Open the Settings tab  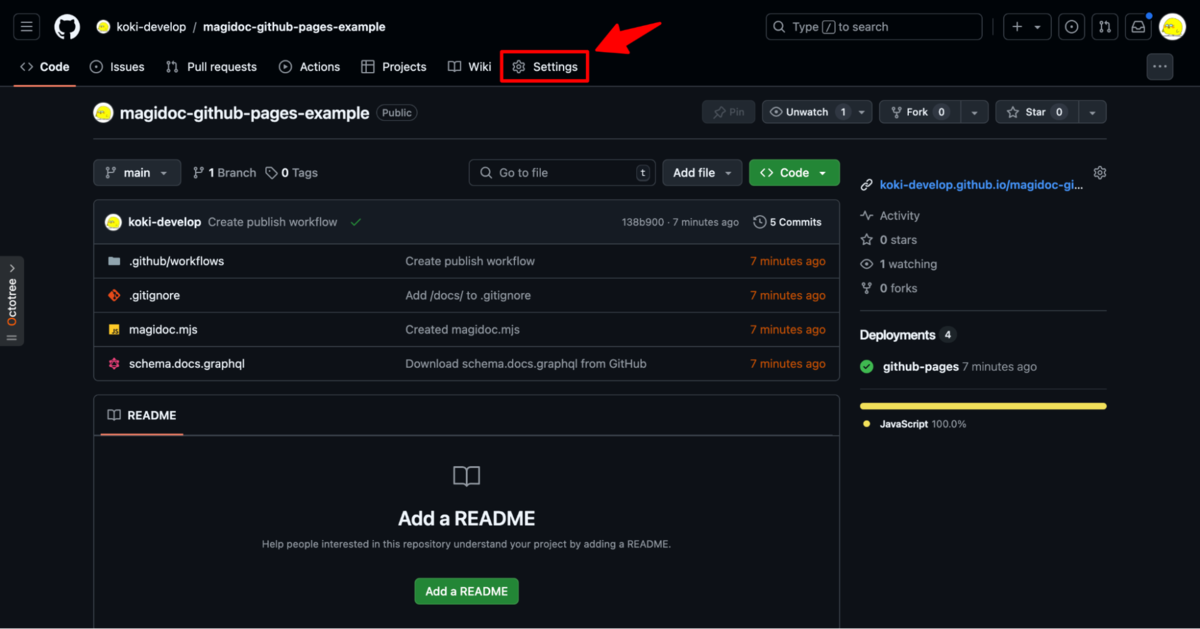545,67
